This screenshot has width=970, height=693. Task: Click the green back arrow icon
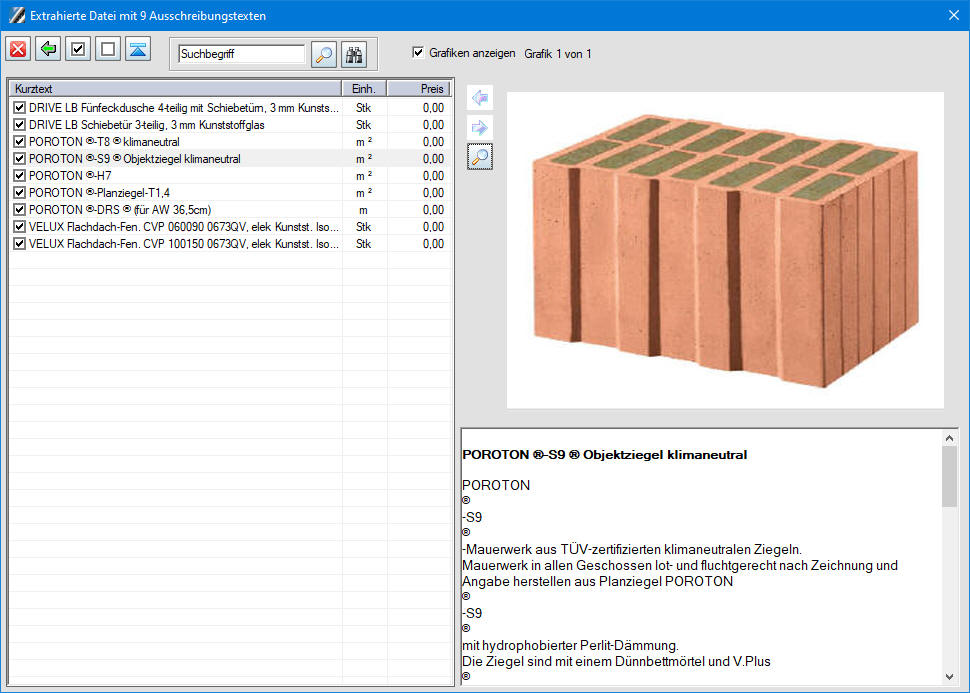[x=48, y=49]
